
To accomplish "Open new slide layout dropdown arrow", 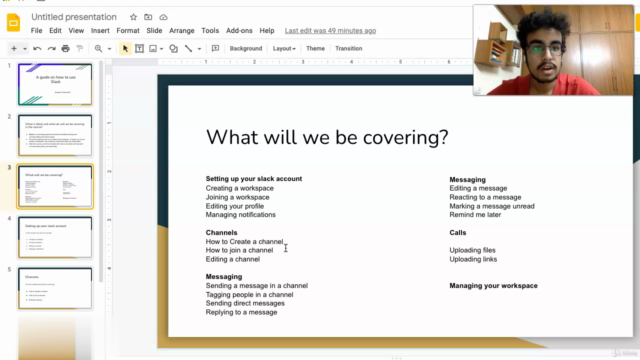I will click(x=25, y=49).
